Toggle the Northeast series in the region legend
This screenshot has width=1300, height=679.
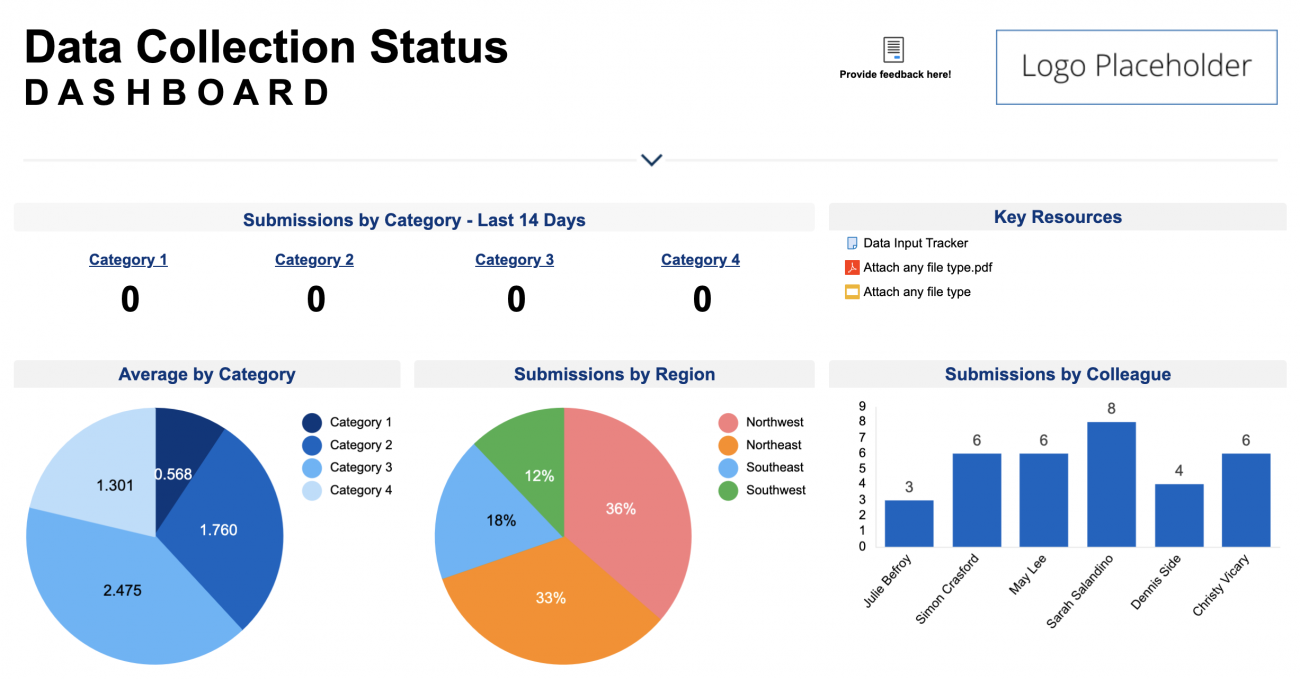[x=726, y=444]
